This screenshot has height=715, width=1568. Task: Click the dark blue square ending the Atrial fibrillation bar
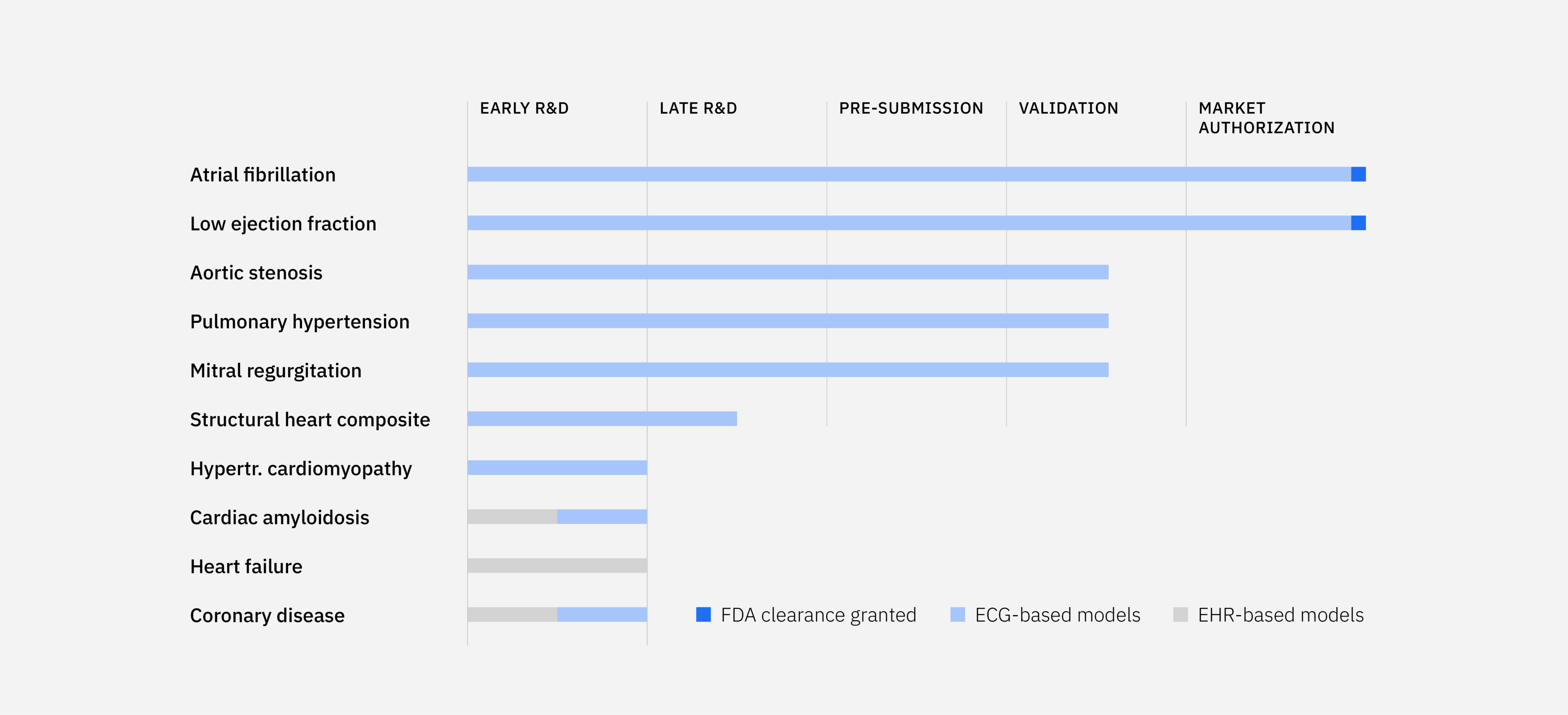click(1358, 175)
